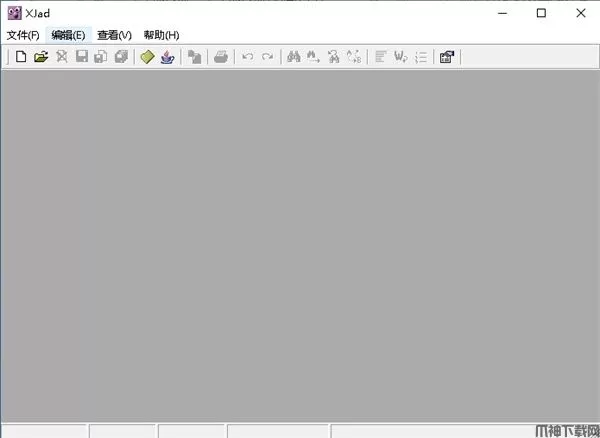Open the 文件(F) menu
The height and width of the screenshot is (438, 600).
23,35
